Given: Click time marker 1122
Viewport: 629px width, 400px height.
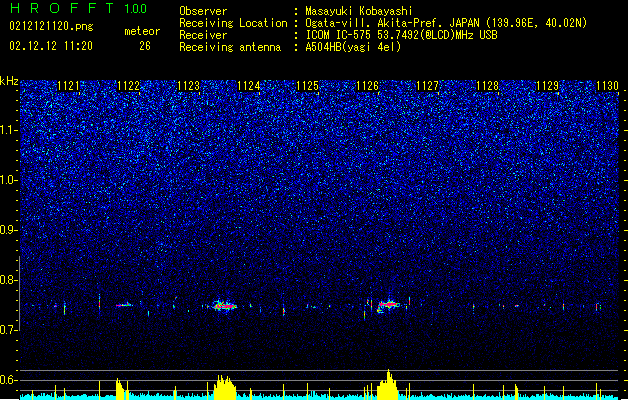Looking at the screenshot, I should point(128,86).
